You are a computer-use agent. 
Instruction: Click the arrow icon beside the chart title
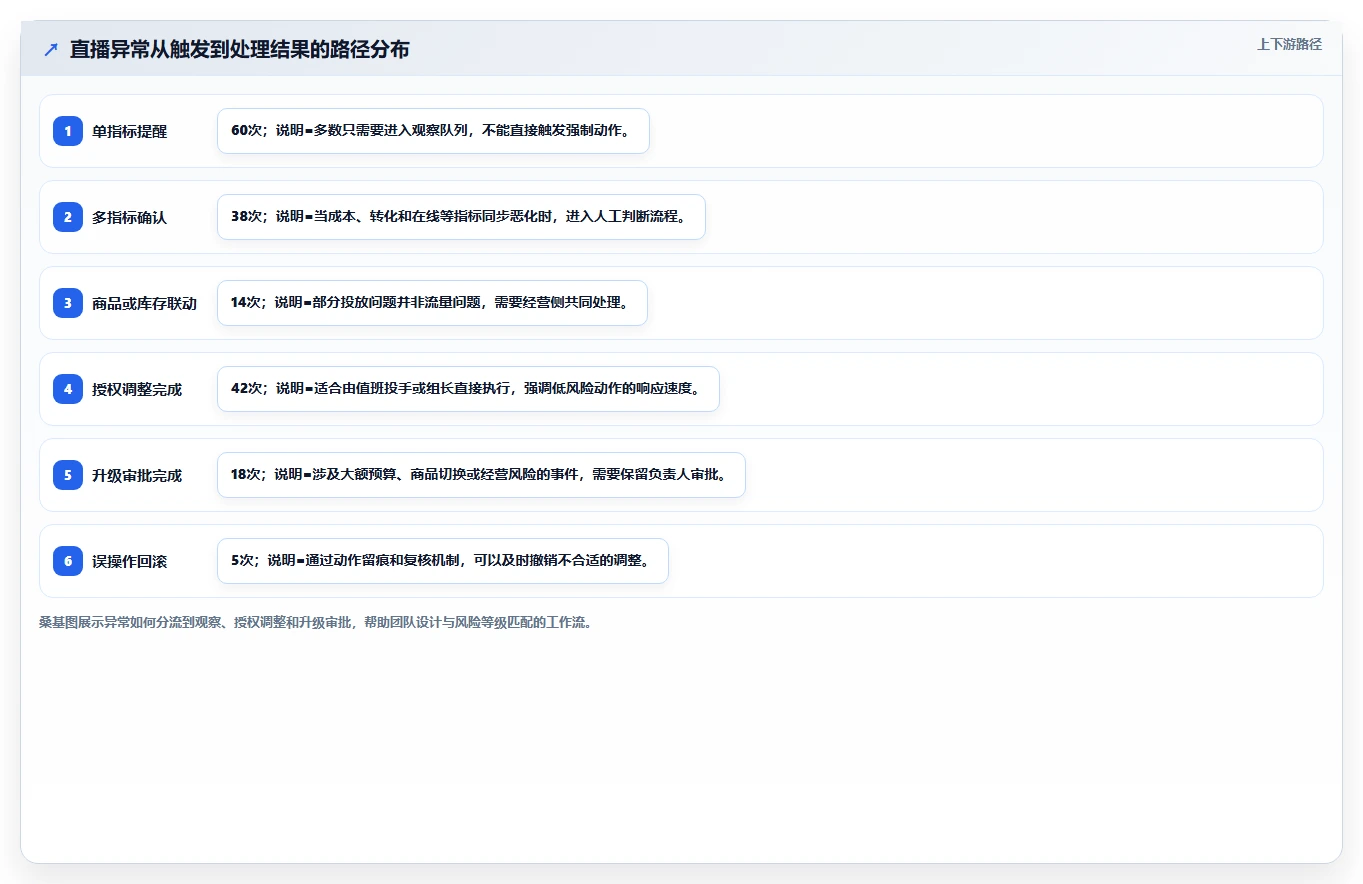tap(51, 49)
